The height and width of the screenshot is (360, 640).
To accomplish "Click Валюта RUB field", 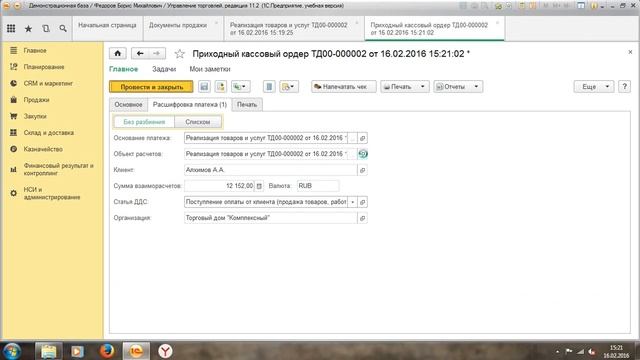I will (318, 186).
